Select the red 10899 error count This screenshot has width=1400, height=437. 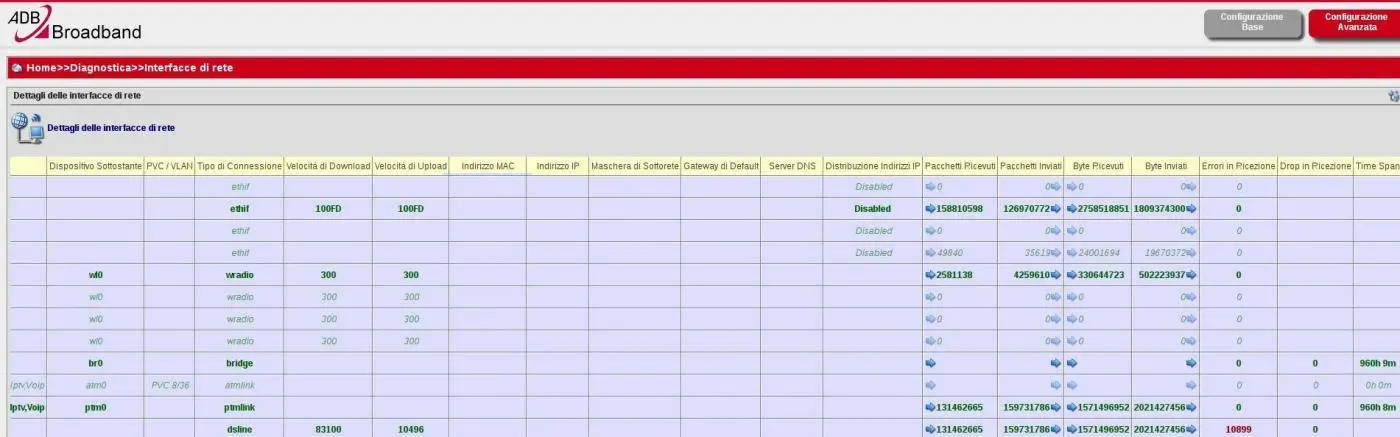1238,430
